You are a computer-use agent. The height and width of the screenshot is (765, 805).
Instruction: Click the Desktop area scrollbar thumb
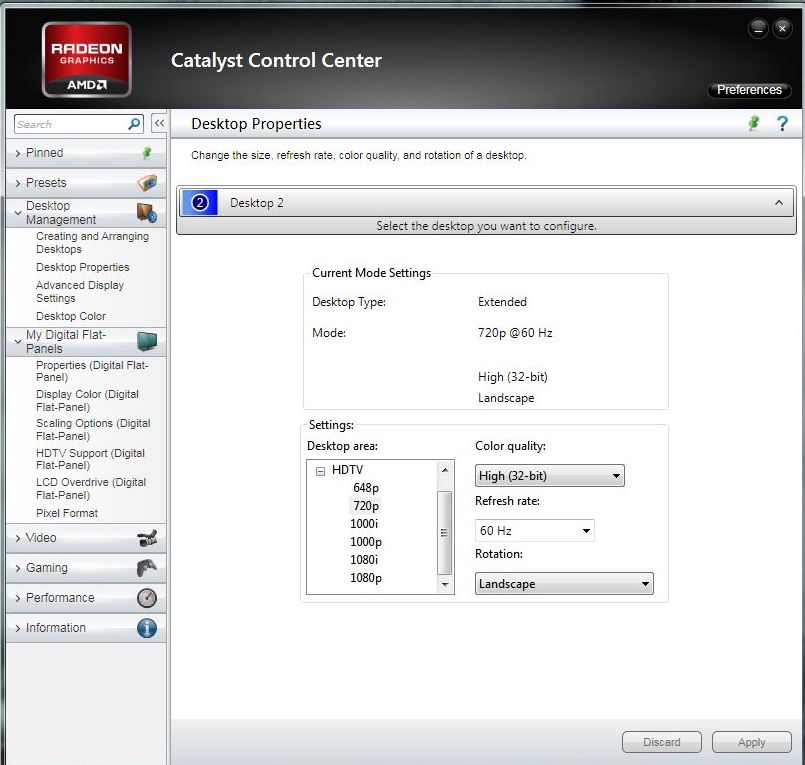pyautogui.click(x=445, y=532)
